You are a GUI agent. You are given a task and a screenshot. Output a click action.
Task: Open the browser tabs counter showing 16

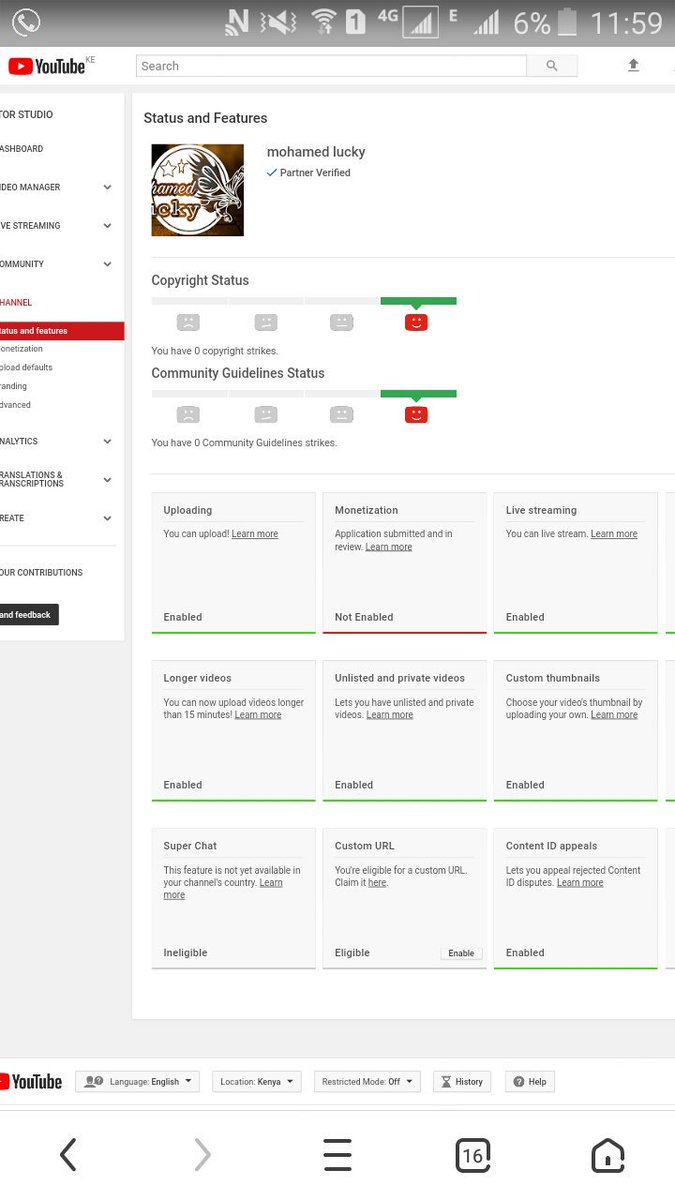[x=473, y=1155]
